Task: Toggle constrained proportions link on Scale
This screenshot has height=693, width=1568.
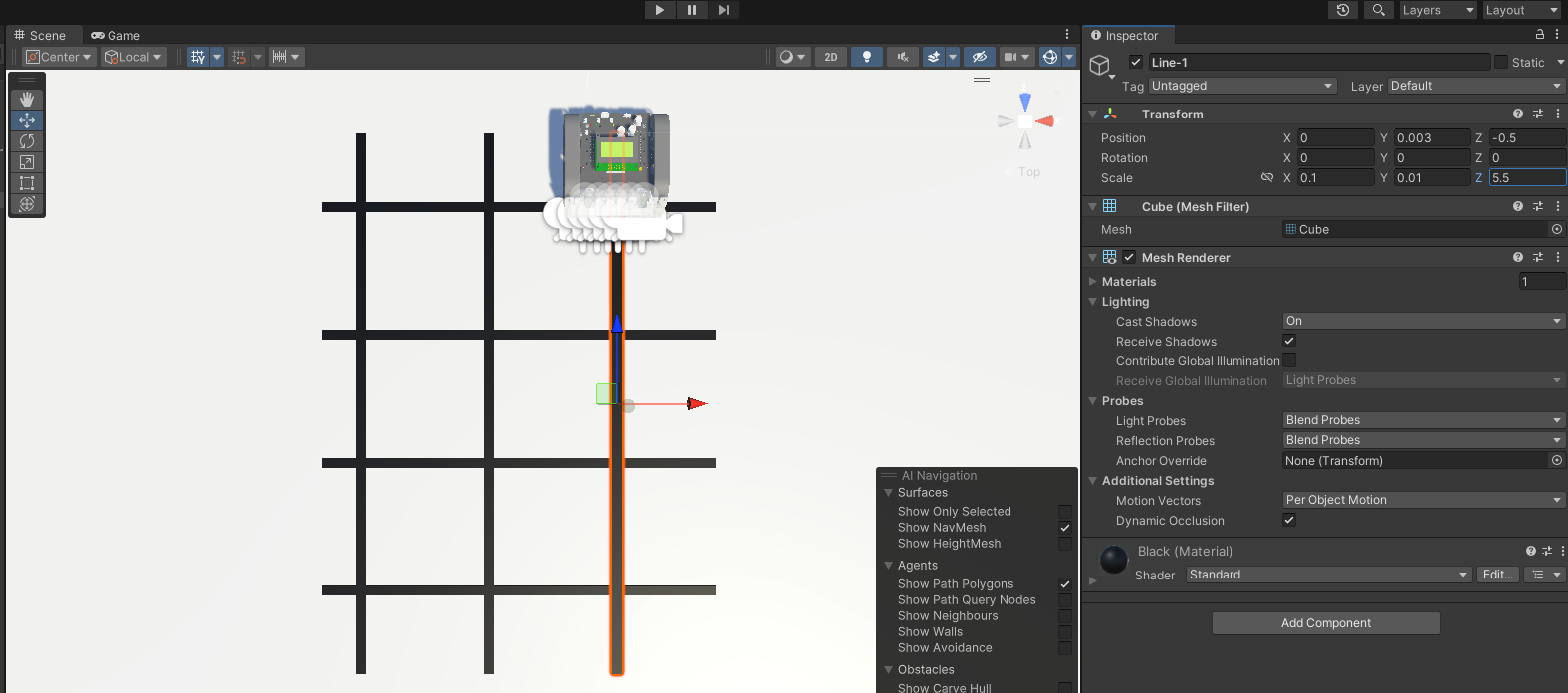Action: 1267,177
